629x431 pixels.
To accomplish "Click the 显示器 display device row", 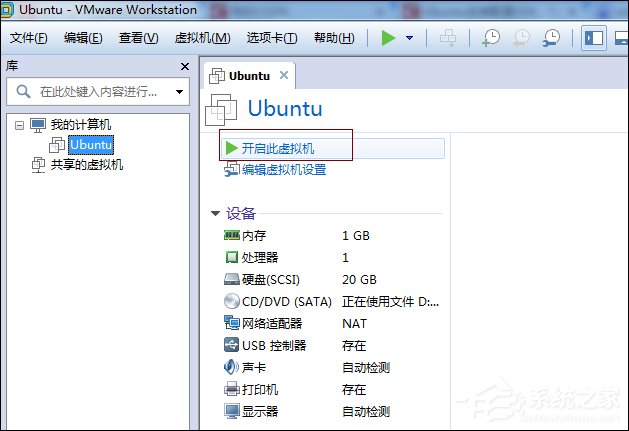I will (331, 411).
